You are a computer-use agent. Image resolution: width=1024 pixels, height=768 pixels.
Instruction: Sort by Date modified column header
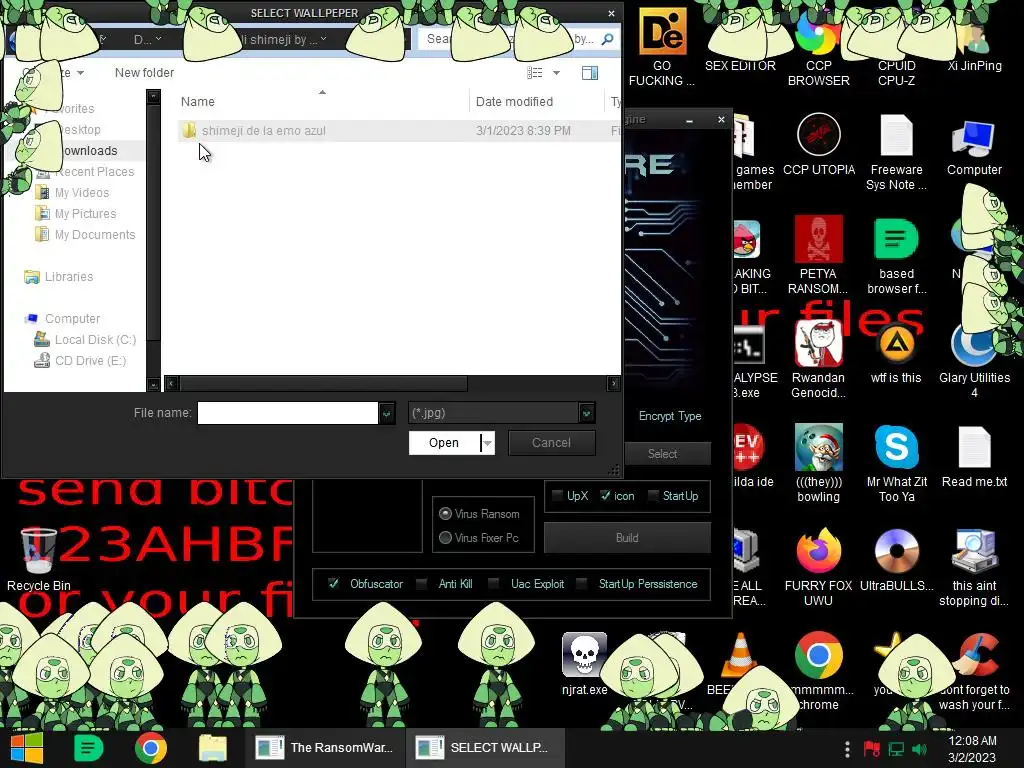click(514, 101)
